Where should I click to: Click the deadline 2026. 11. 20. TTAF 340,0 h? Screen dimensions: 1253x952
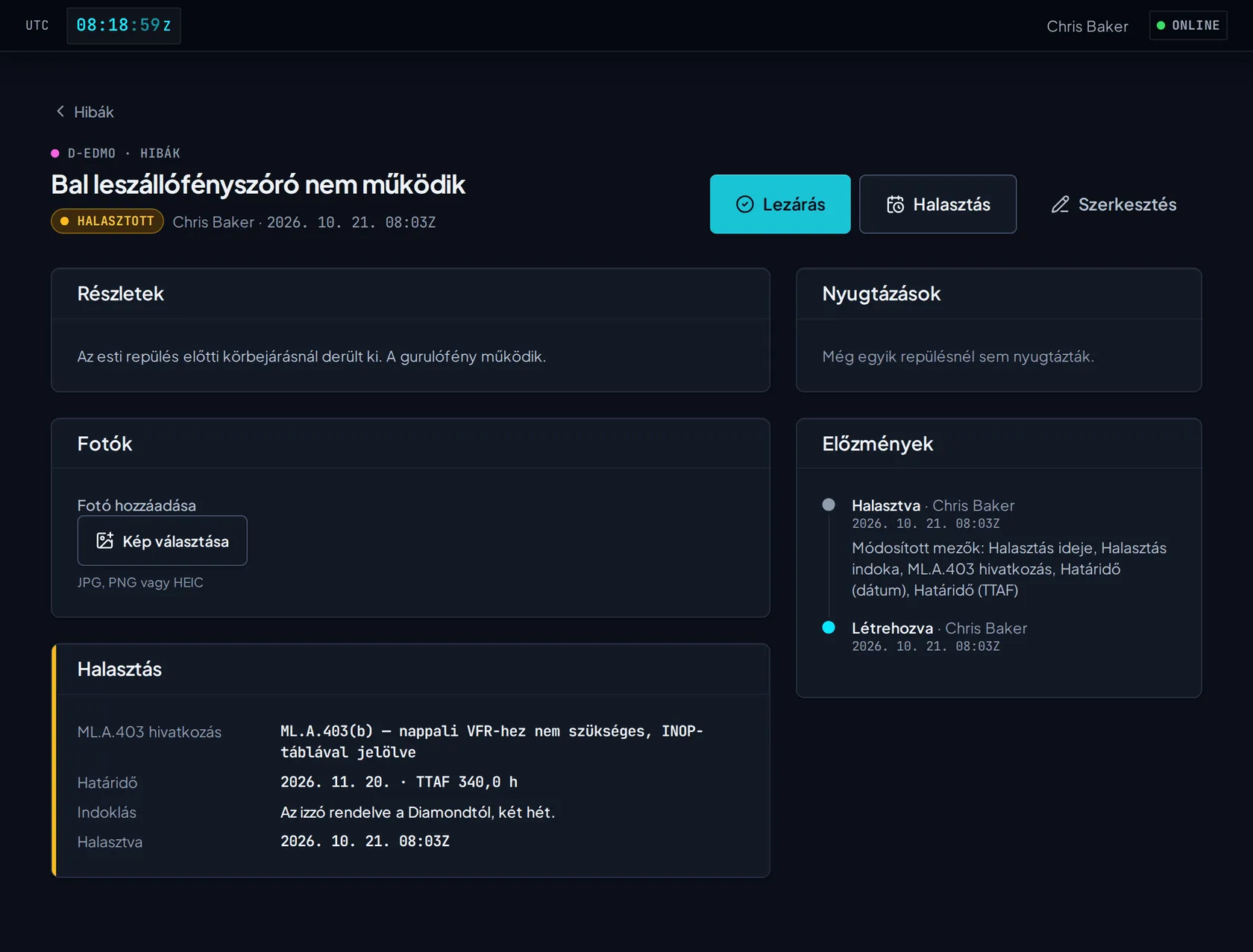[x=399, y=782]
